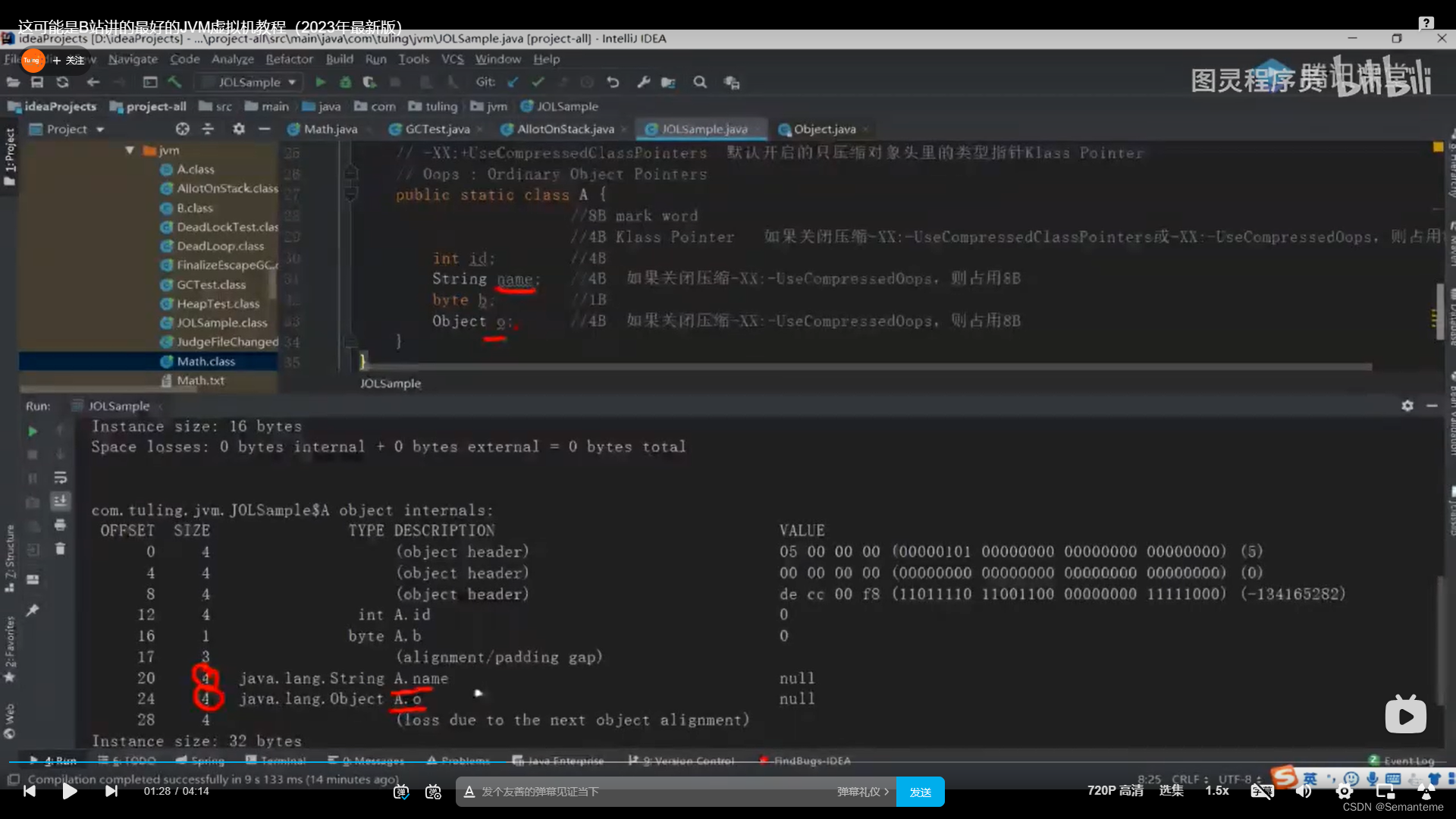Collapse the jvm folder in tree
The image size is (1456, 819).
pyautogui.click(x=130, y=150)
